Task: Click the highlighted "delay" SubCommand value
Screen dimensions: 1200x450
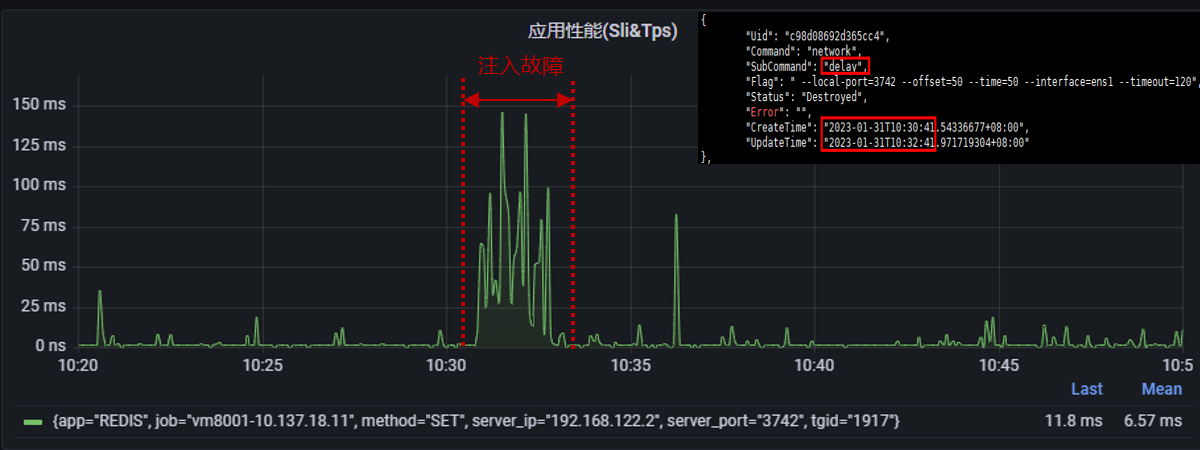Action: [x=845, y=65]
